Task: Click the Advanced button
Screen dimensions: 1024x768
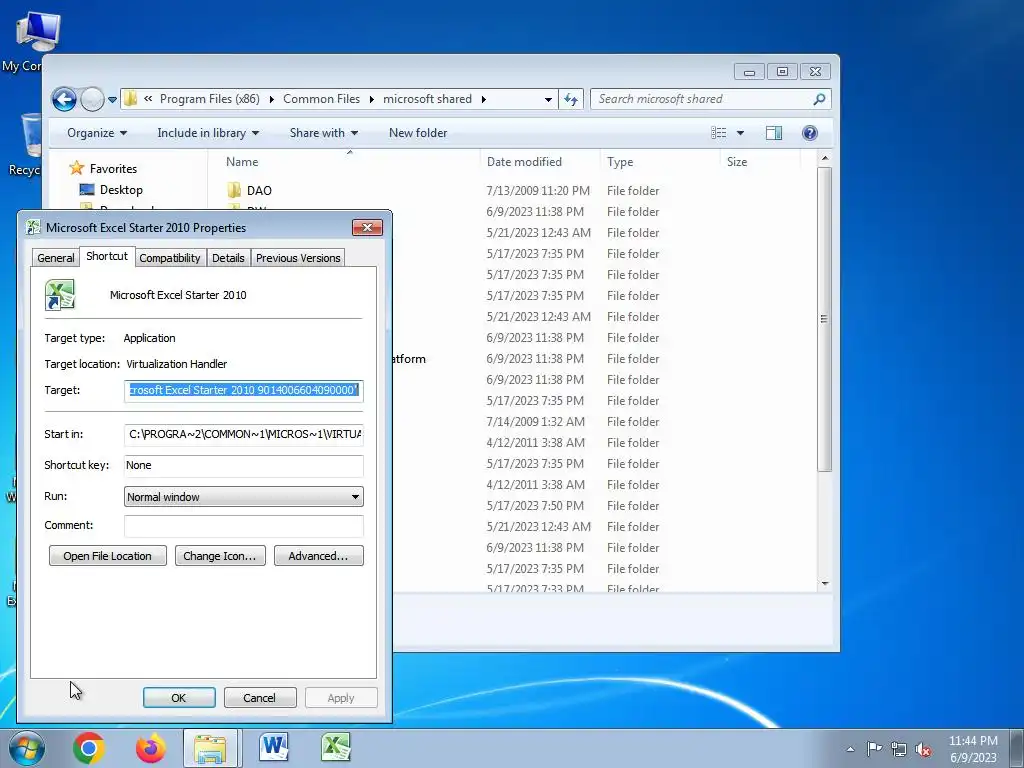Action: click(x=319, y=556)
